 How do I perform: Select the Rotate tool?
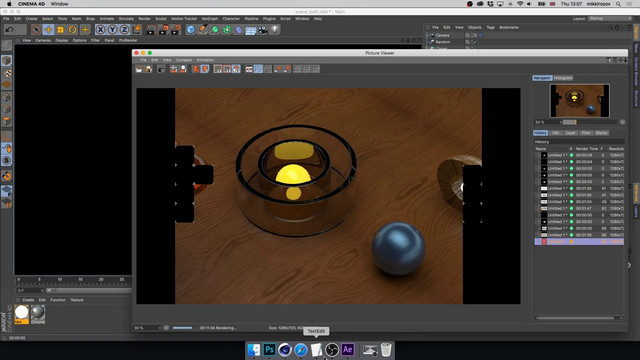point(73,29)
